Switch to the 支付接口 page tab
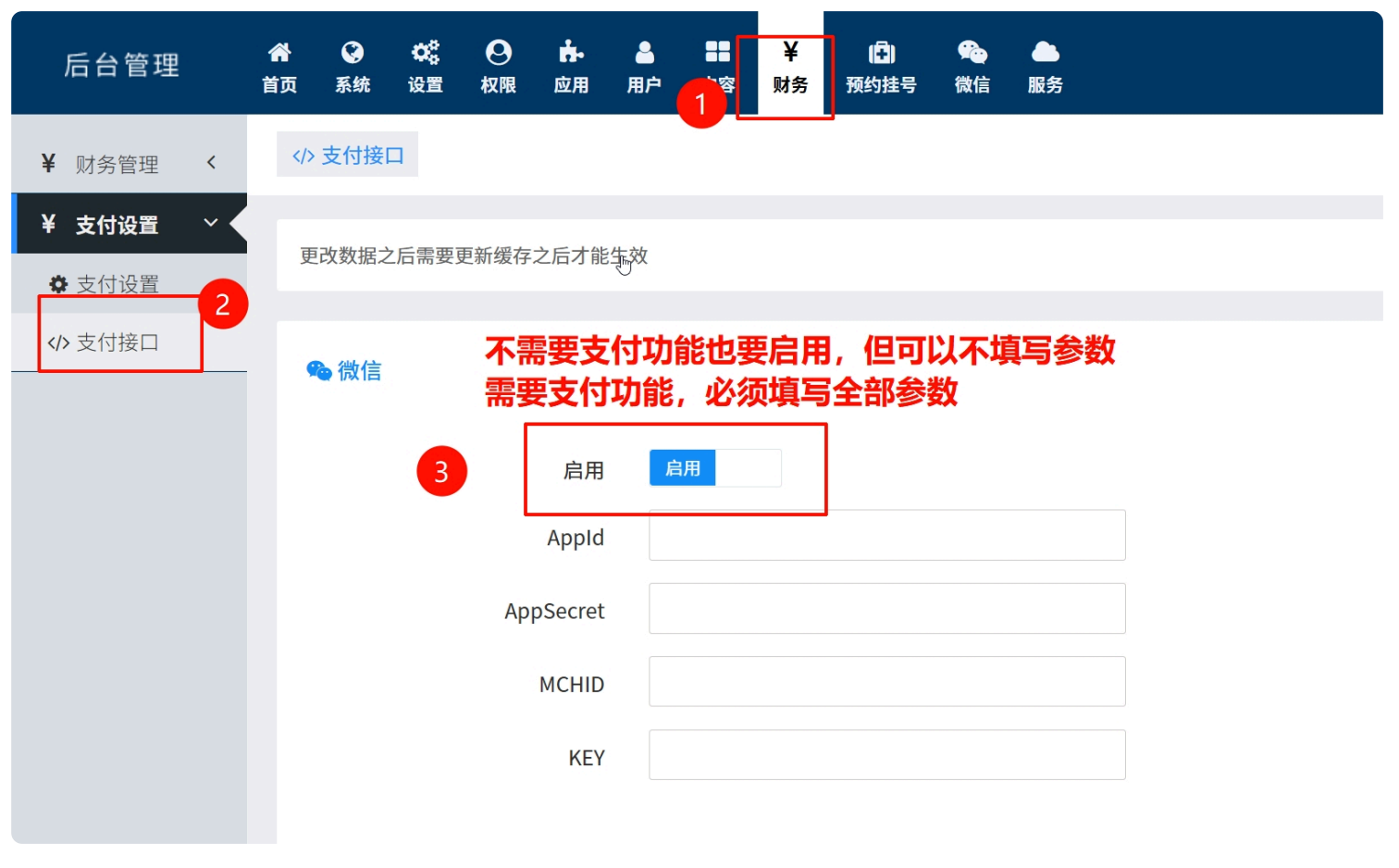Screen dimensions: 1399x868 pyautogui.click(x=348, y=155)
